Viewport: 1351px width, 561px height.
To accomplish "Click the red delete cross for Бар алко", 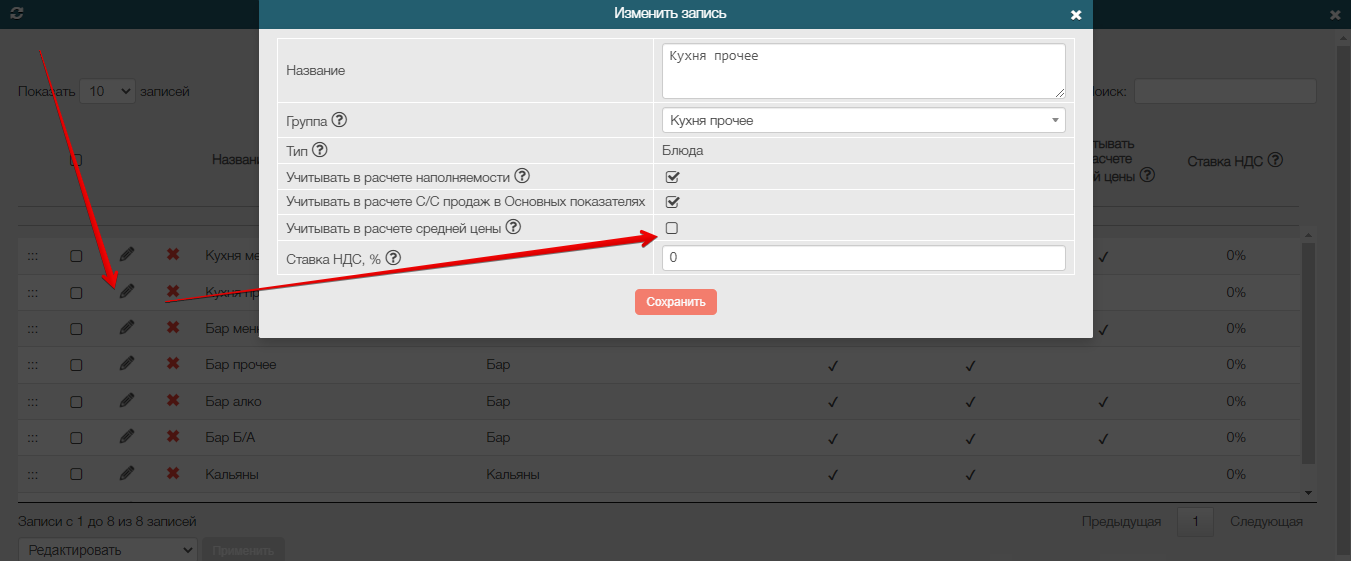I will pos(173,400).
